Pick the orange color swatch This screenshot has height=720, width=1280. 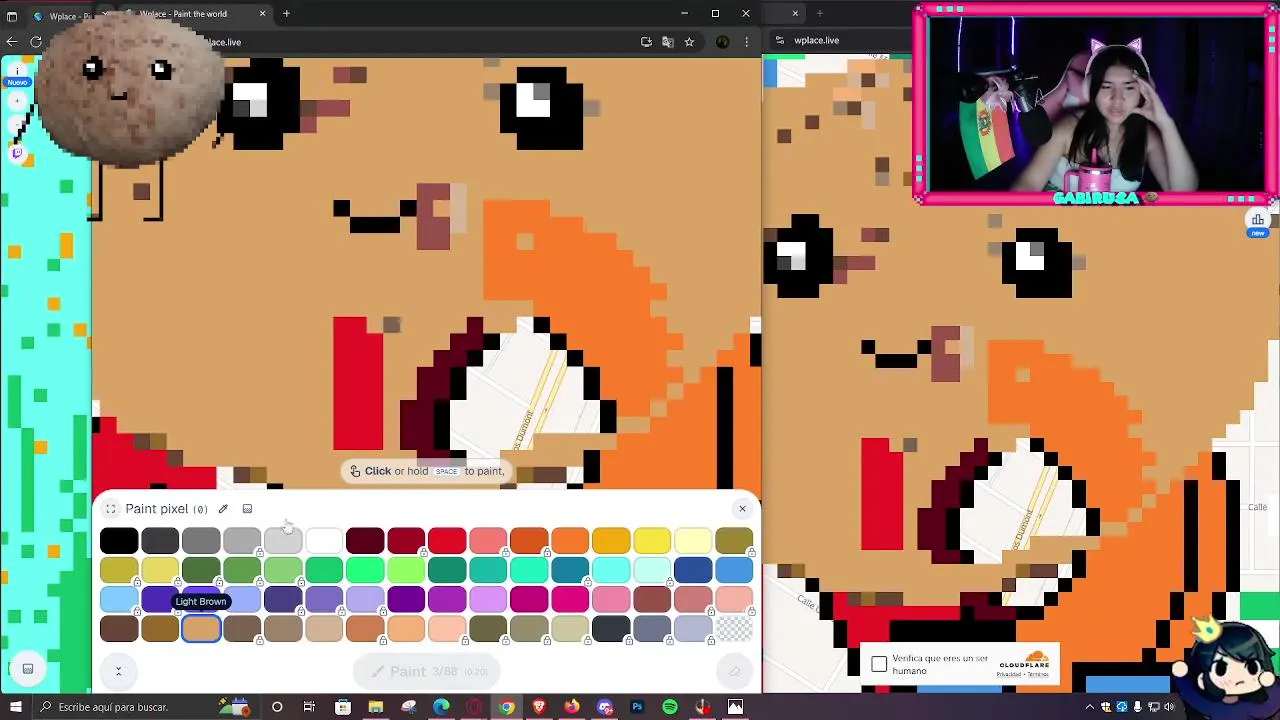click(570, 541)
